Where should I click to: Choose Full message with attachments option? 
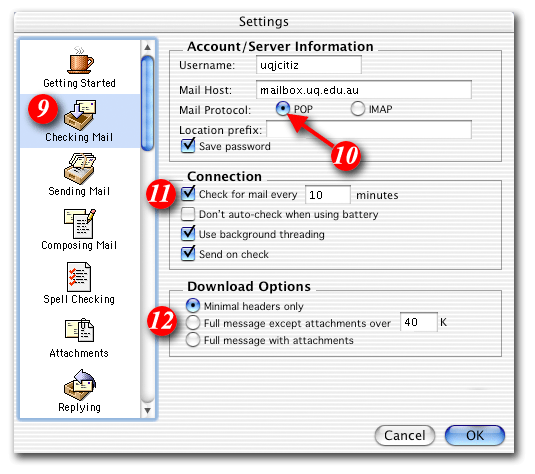tap(193, 340)
